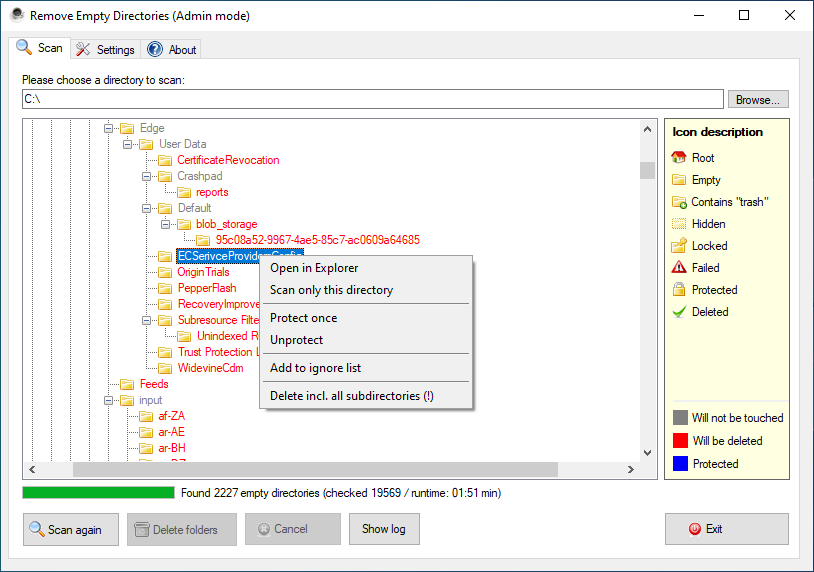The height and width of the screenshot is (572, 814).
Task: Click the folder icon of 95c08a52-9967 directory
Action: [x=203, y=240]
